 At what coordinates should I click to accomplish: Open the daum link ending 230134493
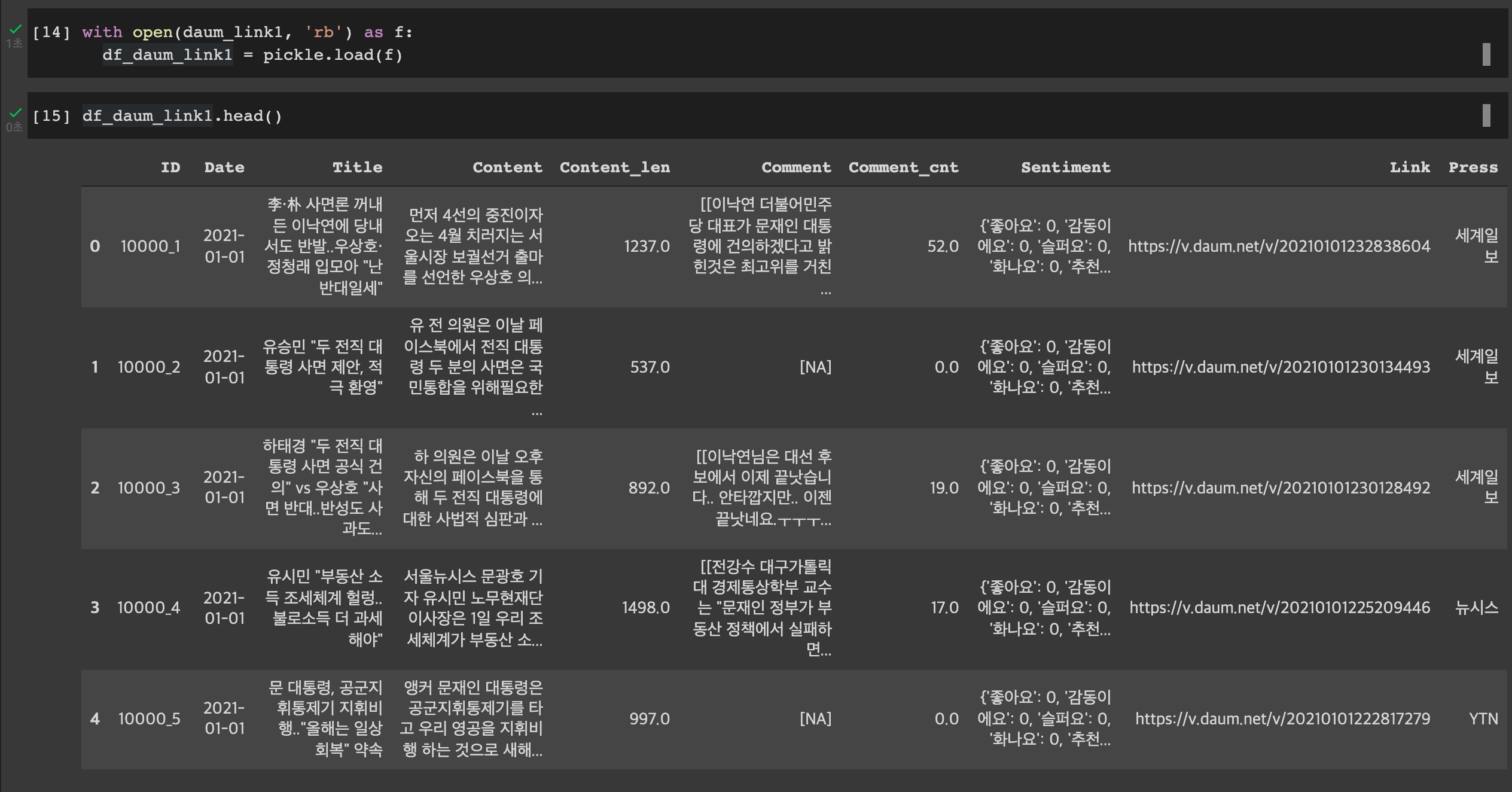coord(1281,367)
